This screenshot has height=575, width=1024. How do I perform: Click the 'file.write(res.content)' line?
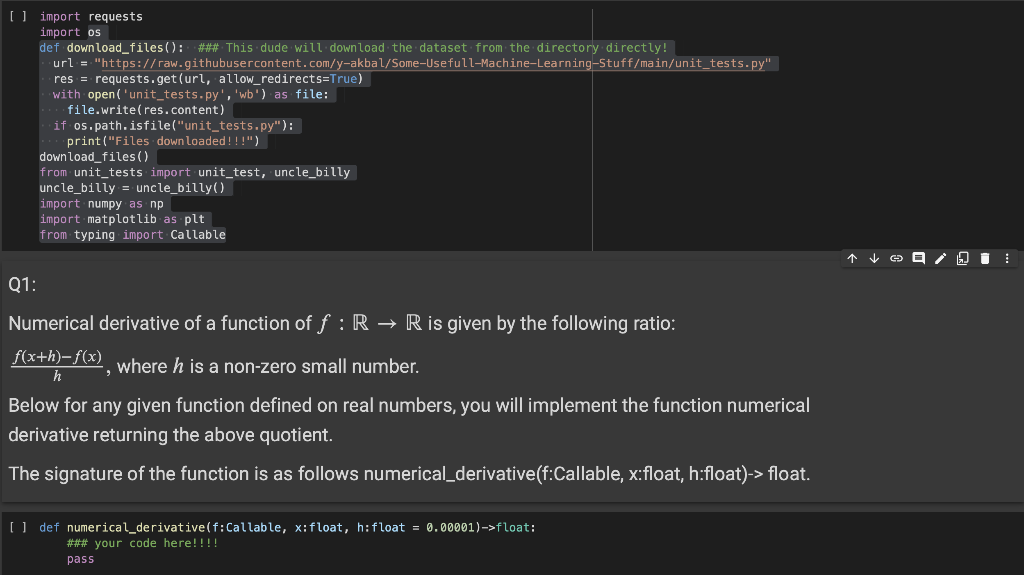point(146,110)
